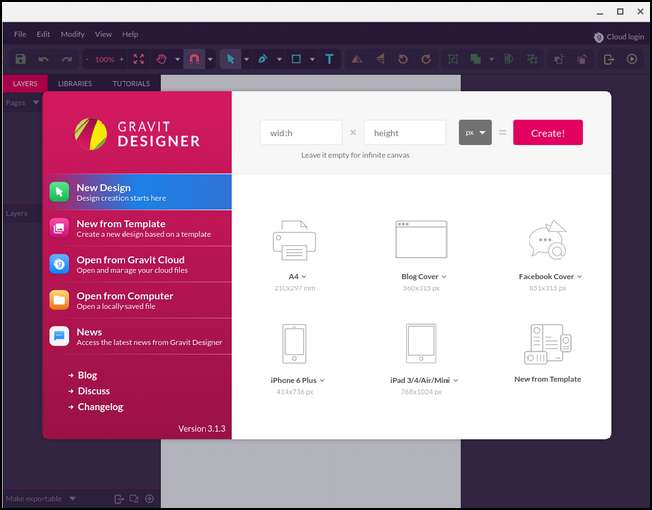The image size is (652, 510).
Task: Expand the Facebook Cover preset options
Action: pyautogui.click(x=550, y=276)
